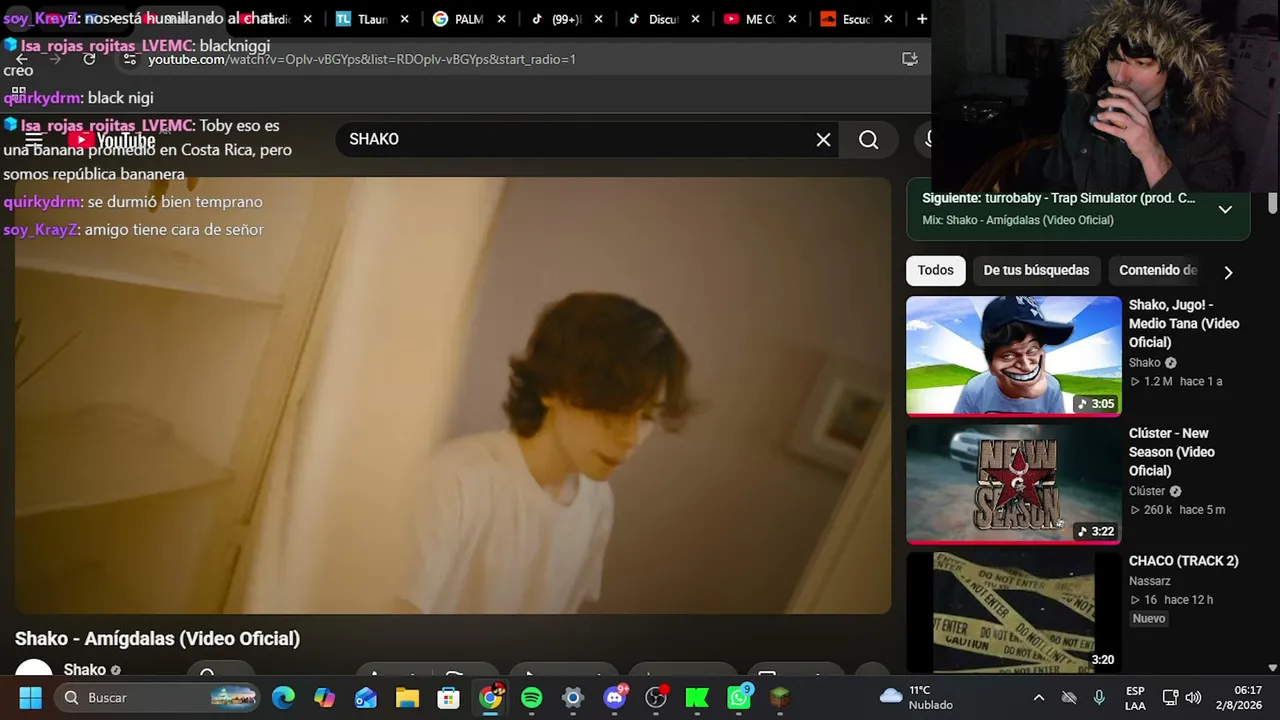Click the browser address bar URL
The height and width of the screenshot is (720, 1280).
click(362, 59)
